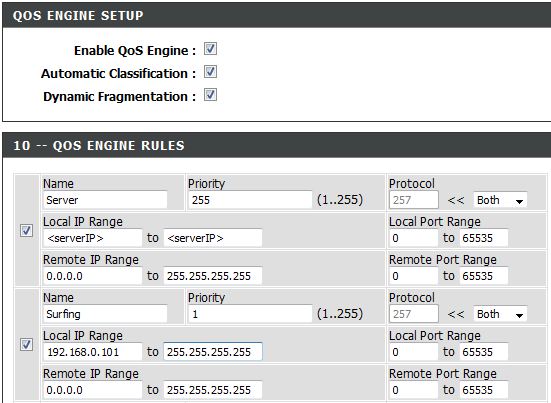Click Server rule Local IP Range start field
551x403 pixels.
pyautogui.click(x=93, y=238)
